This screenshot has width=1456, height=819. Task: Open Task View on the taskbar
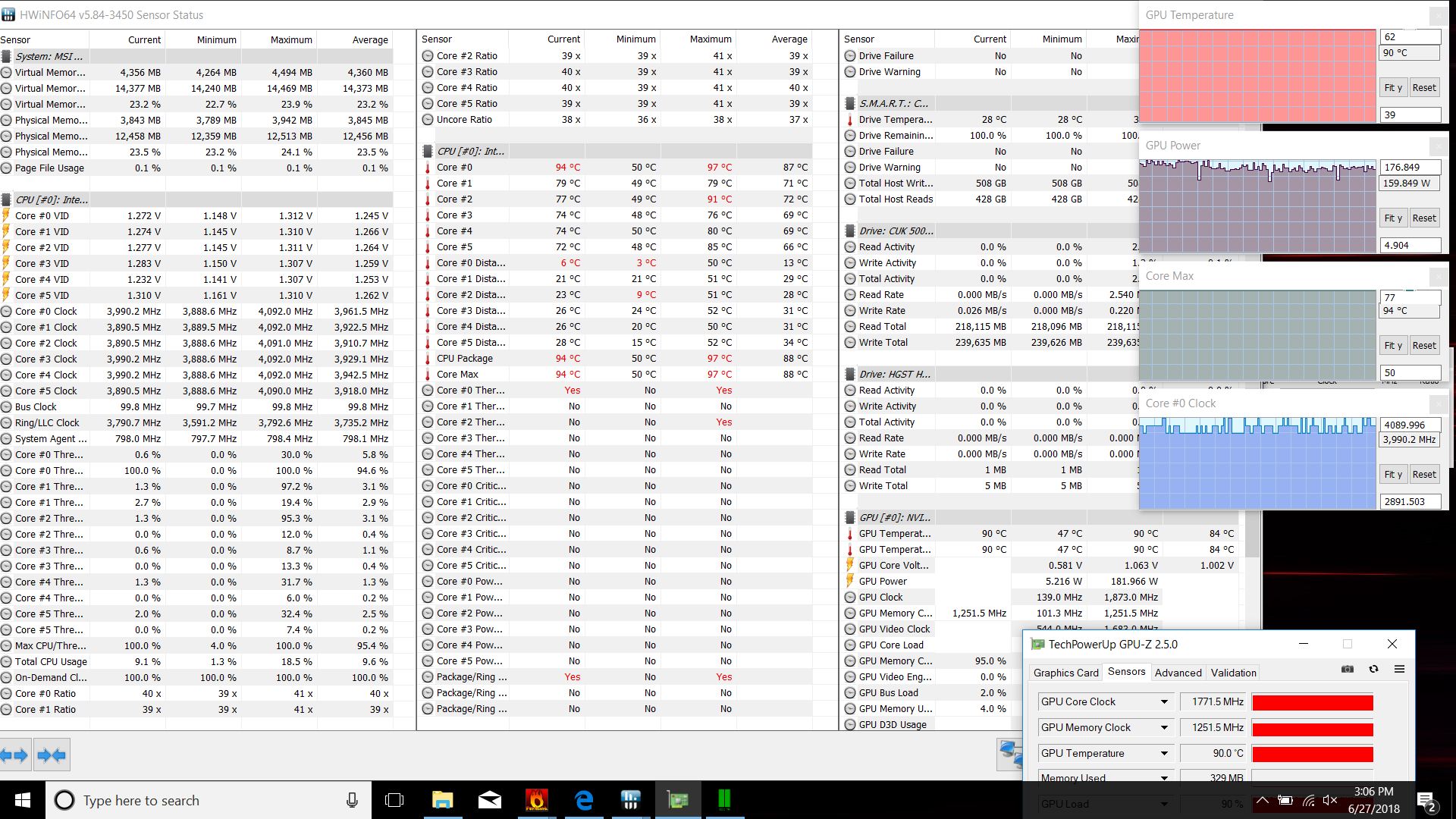tap(394, 800)
